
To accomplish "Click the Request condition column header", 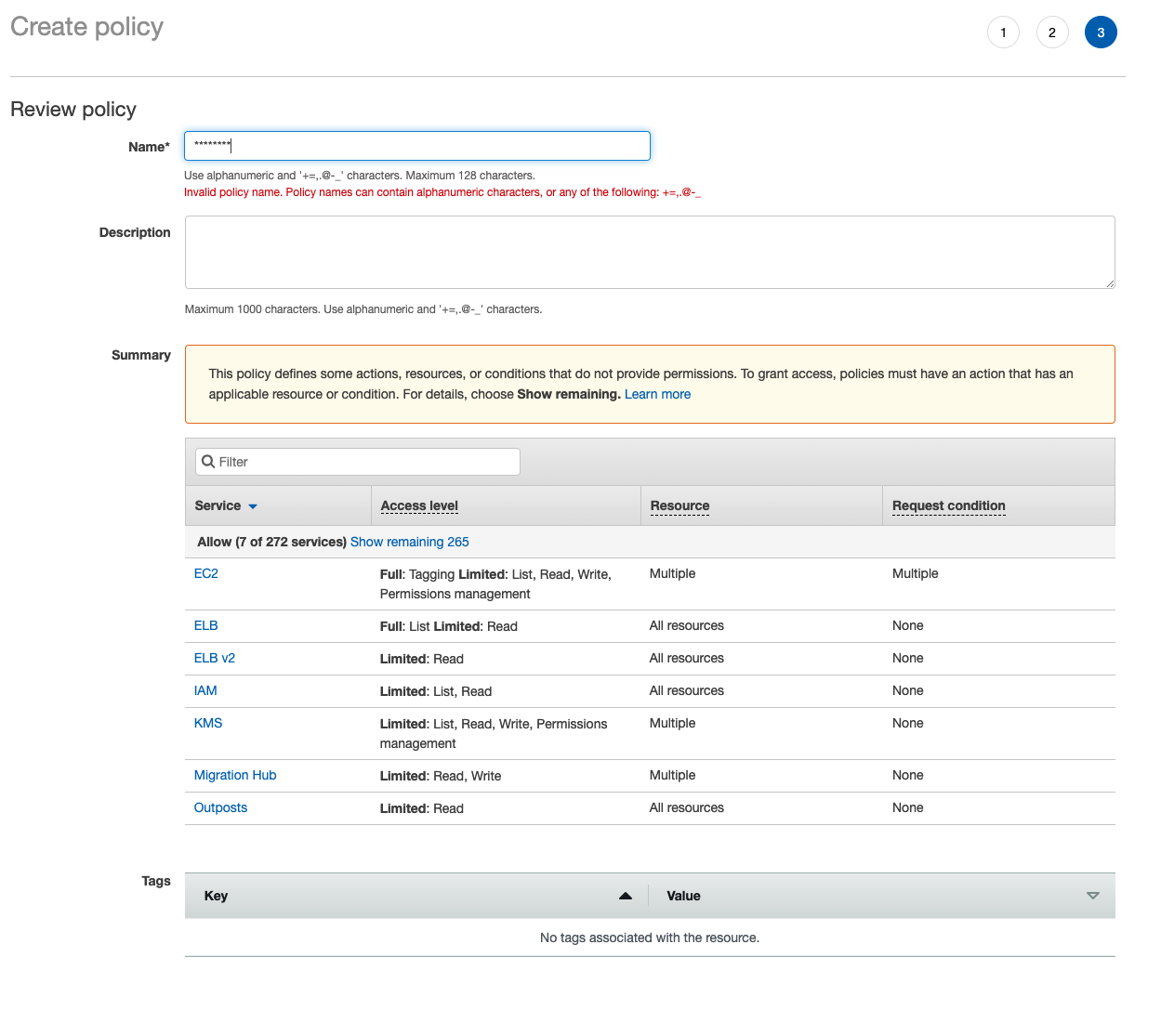I will (x=948, y=505).
